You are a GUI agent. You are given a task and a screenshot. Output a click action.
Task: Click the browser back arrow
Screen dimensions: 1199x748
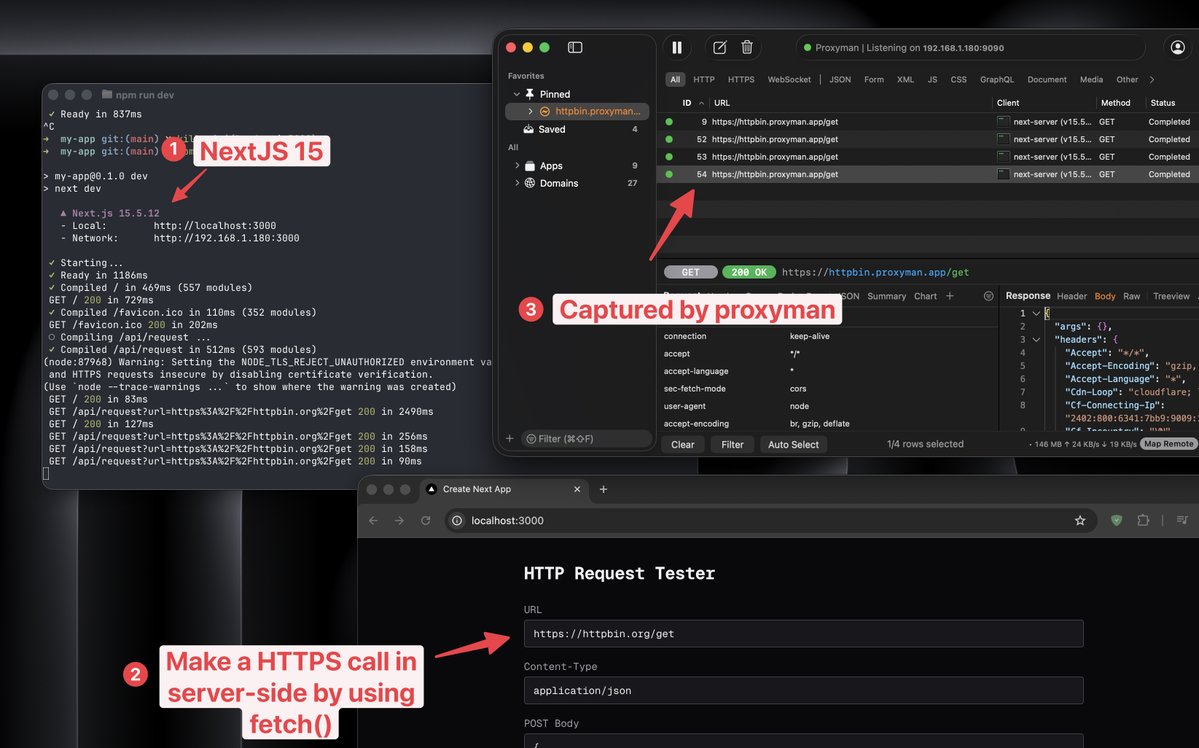coord(373,520)
